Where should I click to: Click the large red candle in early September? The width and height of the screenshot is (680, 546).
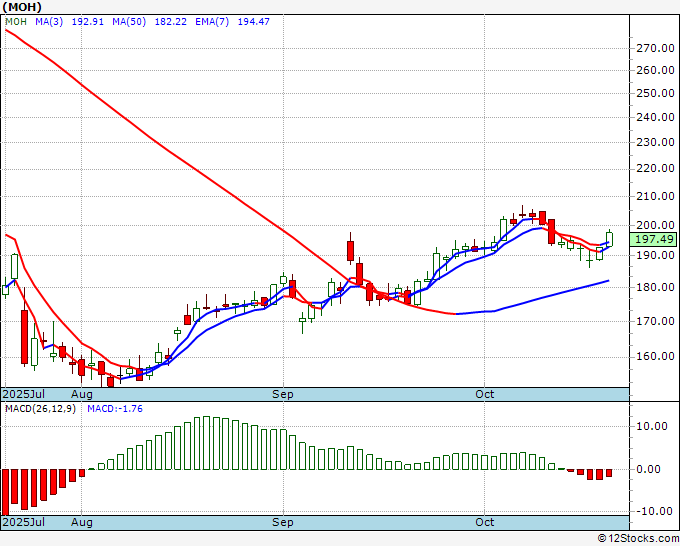[x=351, y=250]
